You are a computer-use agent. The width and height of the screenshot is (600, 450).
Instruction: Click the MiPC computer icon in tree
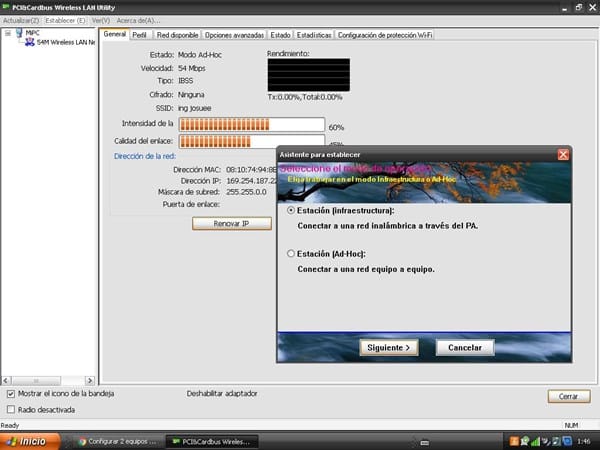[x=18, y=33]
